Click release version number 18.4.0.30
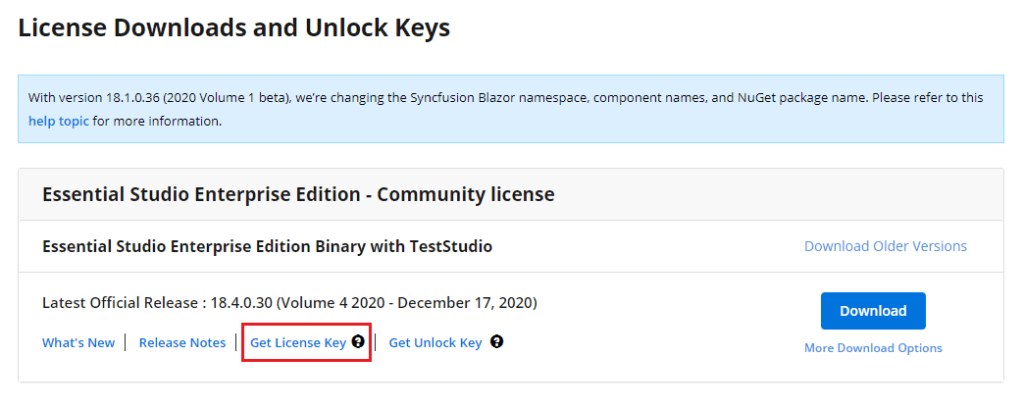 tap(240, 303)
